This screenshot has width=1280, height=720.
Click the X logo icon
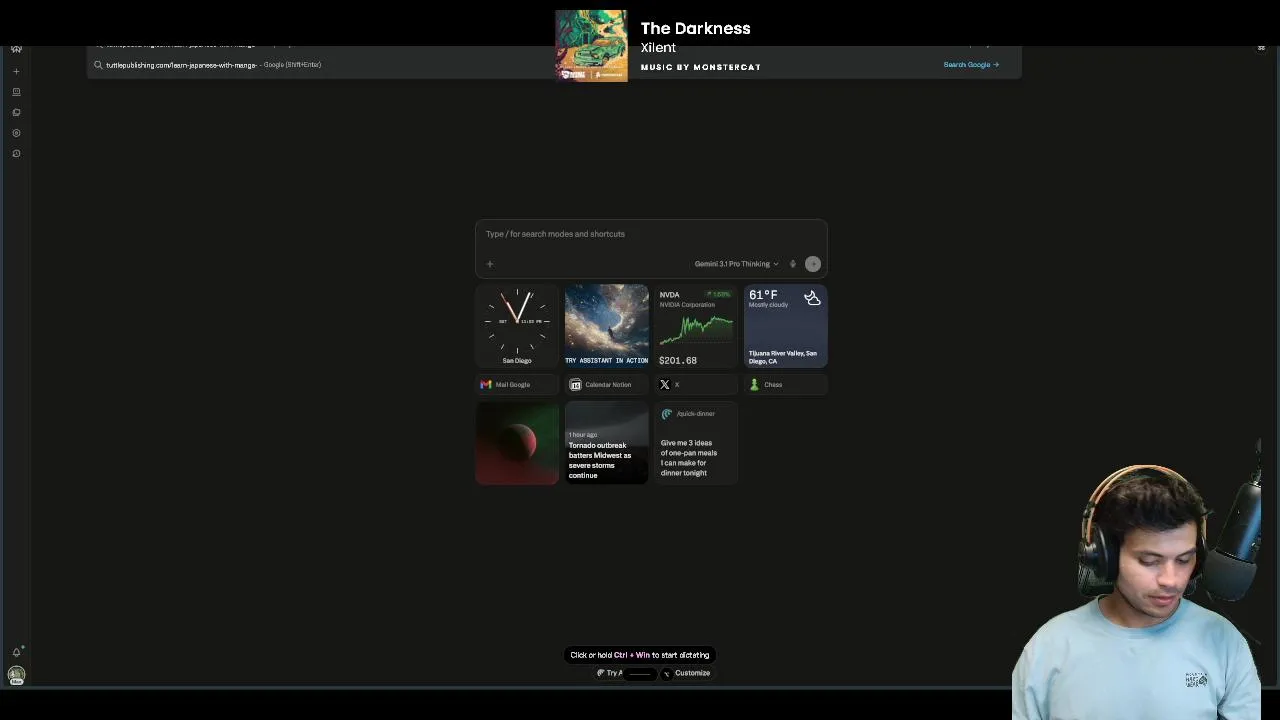click(665, 384)
